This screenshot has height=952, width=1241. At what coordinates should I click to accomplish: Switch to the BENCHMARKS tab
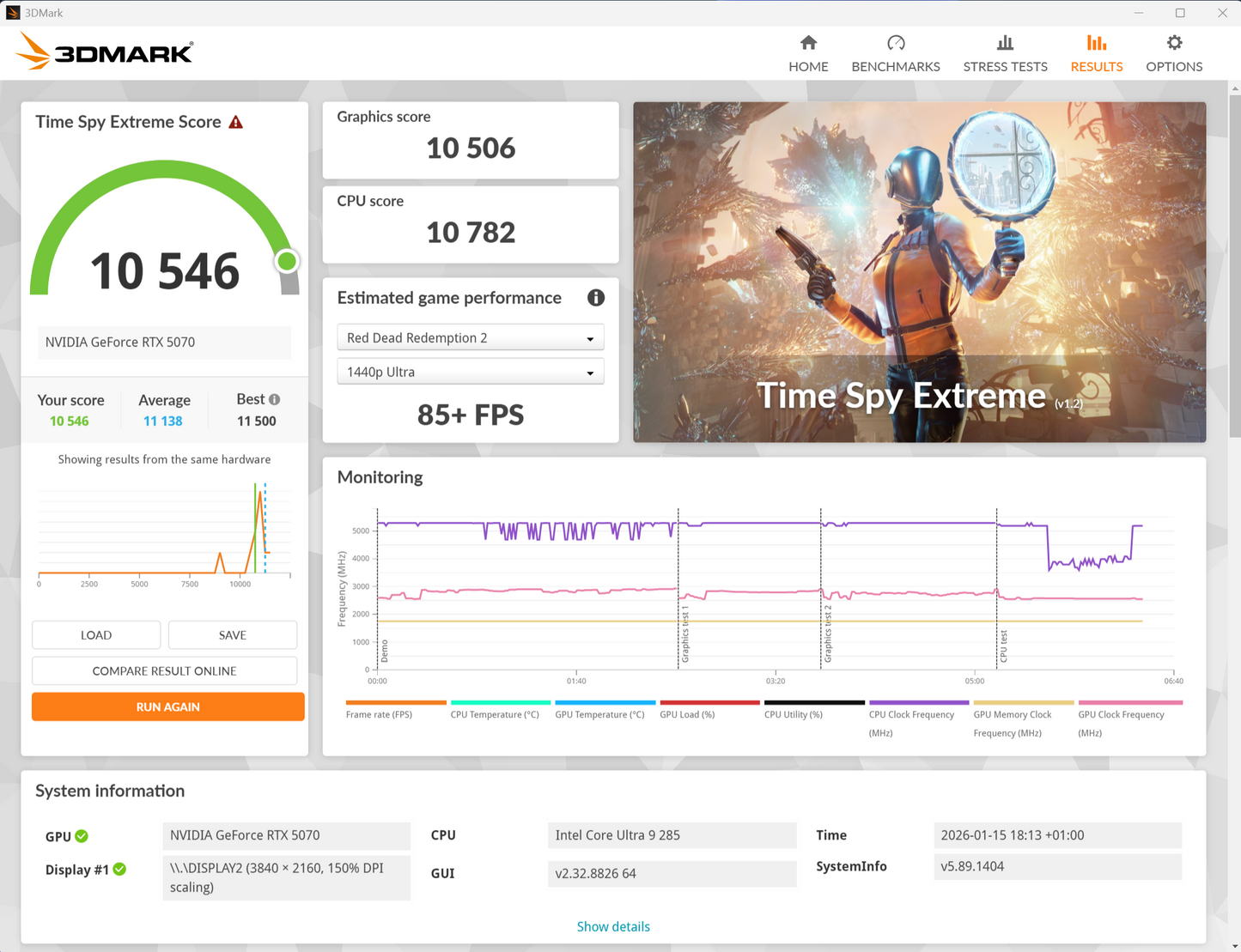tap(896, 52)
